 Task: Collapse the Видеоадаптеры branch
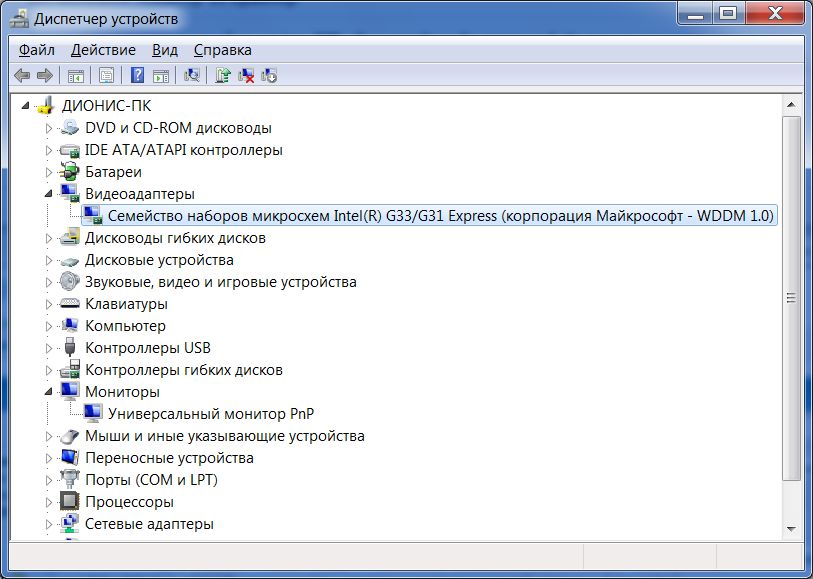(49, 194)
